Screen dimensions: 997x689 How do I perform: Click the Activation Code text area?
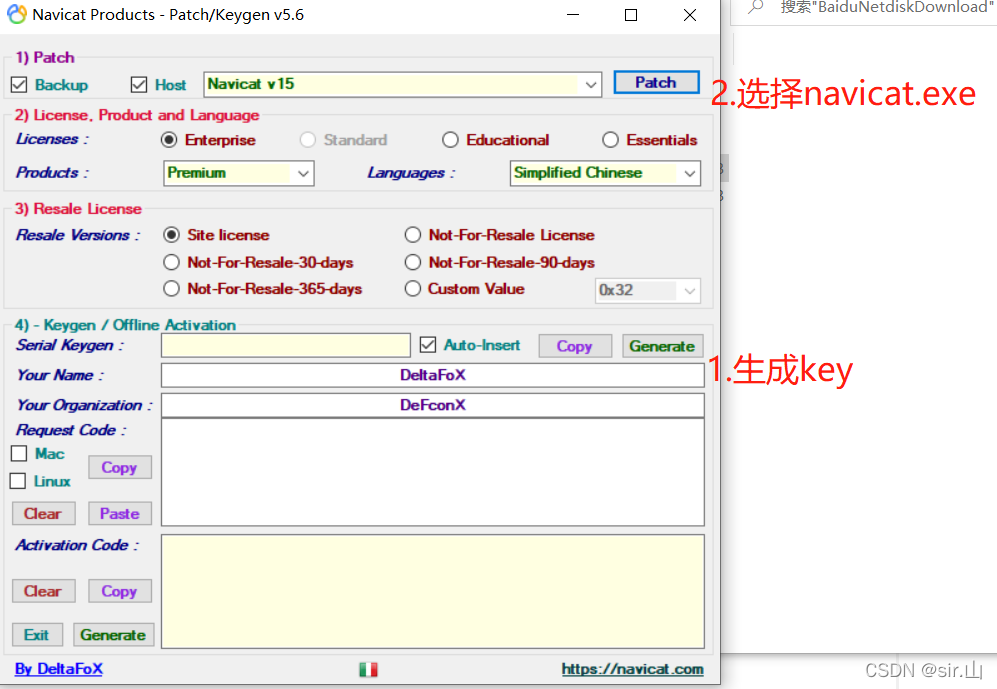click(x=432, y=591)
